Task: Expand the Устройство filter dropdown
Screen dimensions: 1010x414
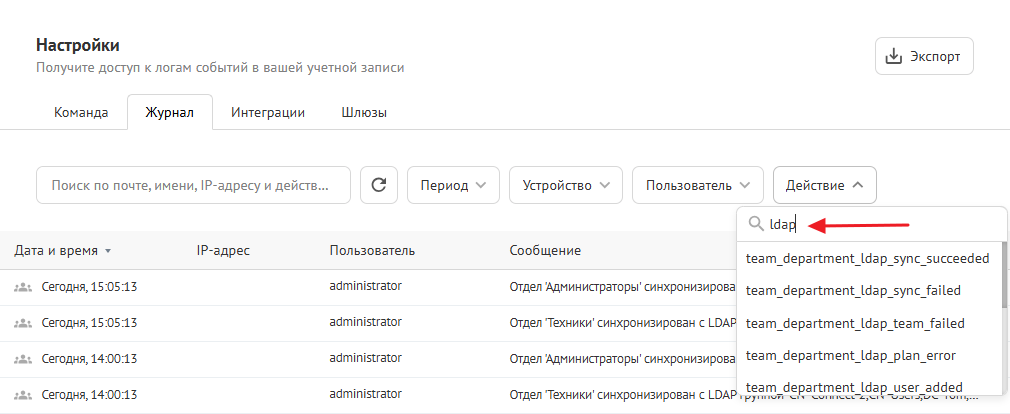Action: click(565, 185)
